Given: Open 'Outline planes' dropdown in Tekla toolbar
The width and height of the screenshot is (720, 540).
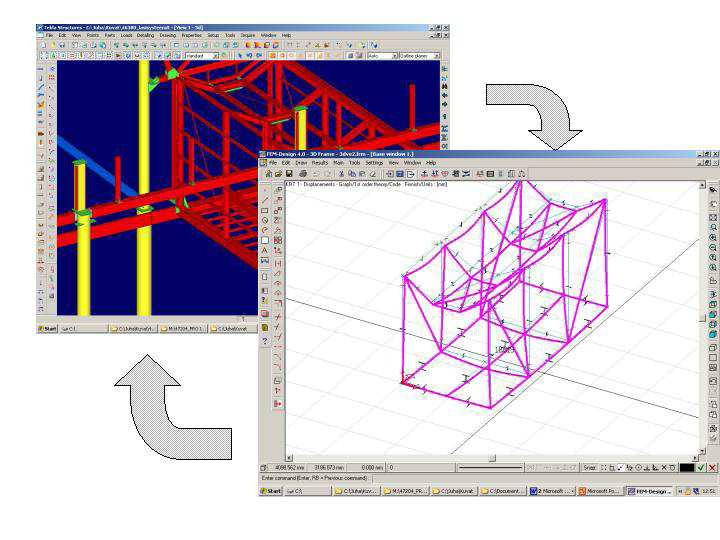Looking at the screenshot, I should pos(419,56).
